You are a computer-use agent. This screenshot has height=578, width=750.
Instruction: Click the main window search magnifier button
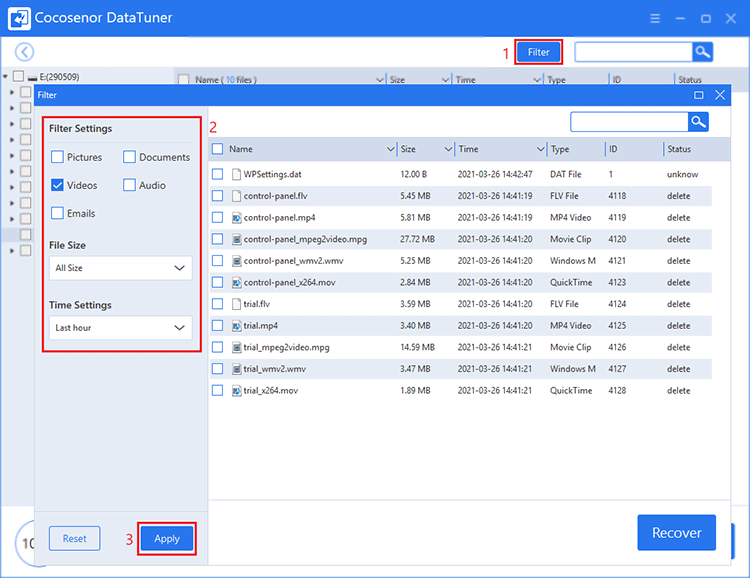702,52
